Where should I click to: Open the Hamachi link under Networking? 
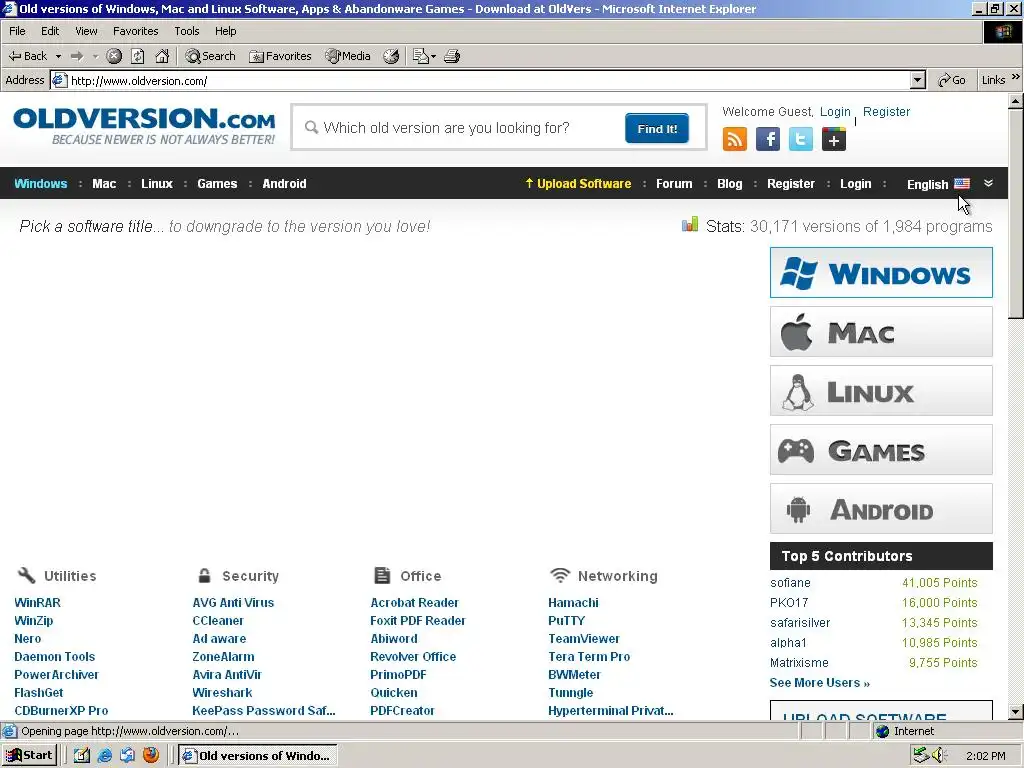pyautogui.click(x=573, y=603)
